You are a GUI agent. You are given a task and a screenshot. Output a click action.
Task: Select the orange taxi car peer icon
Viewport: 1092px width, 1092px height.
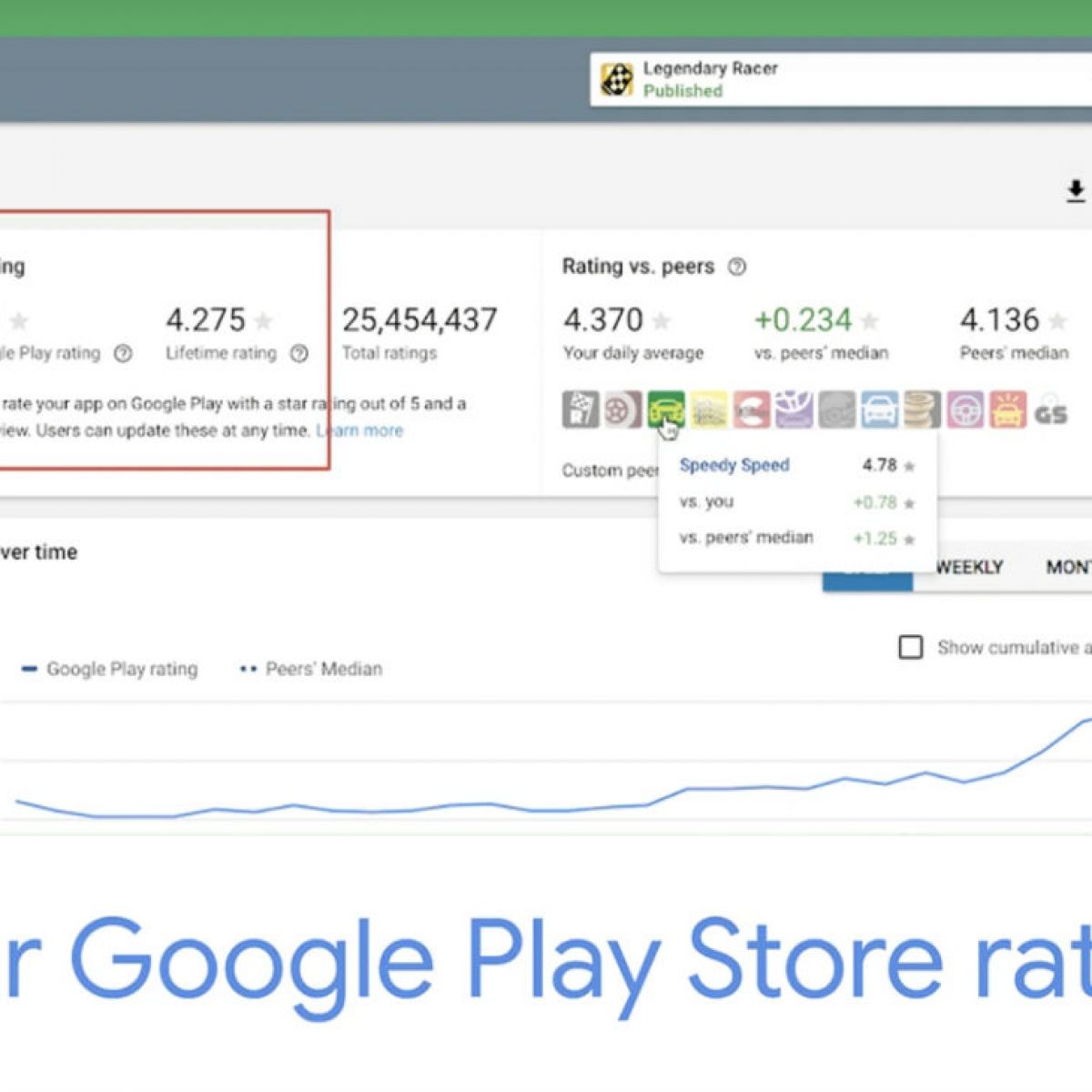1007,410
